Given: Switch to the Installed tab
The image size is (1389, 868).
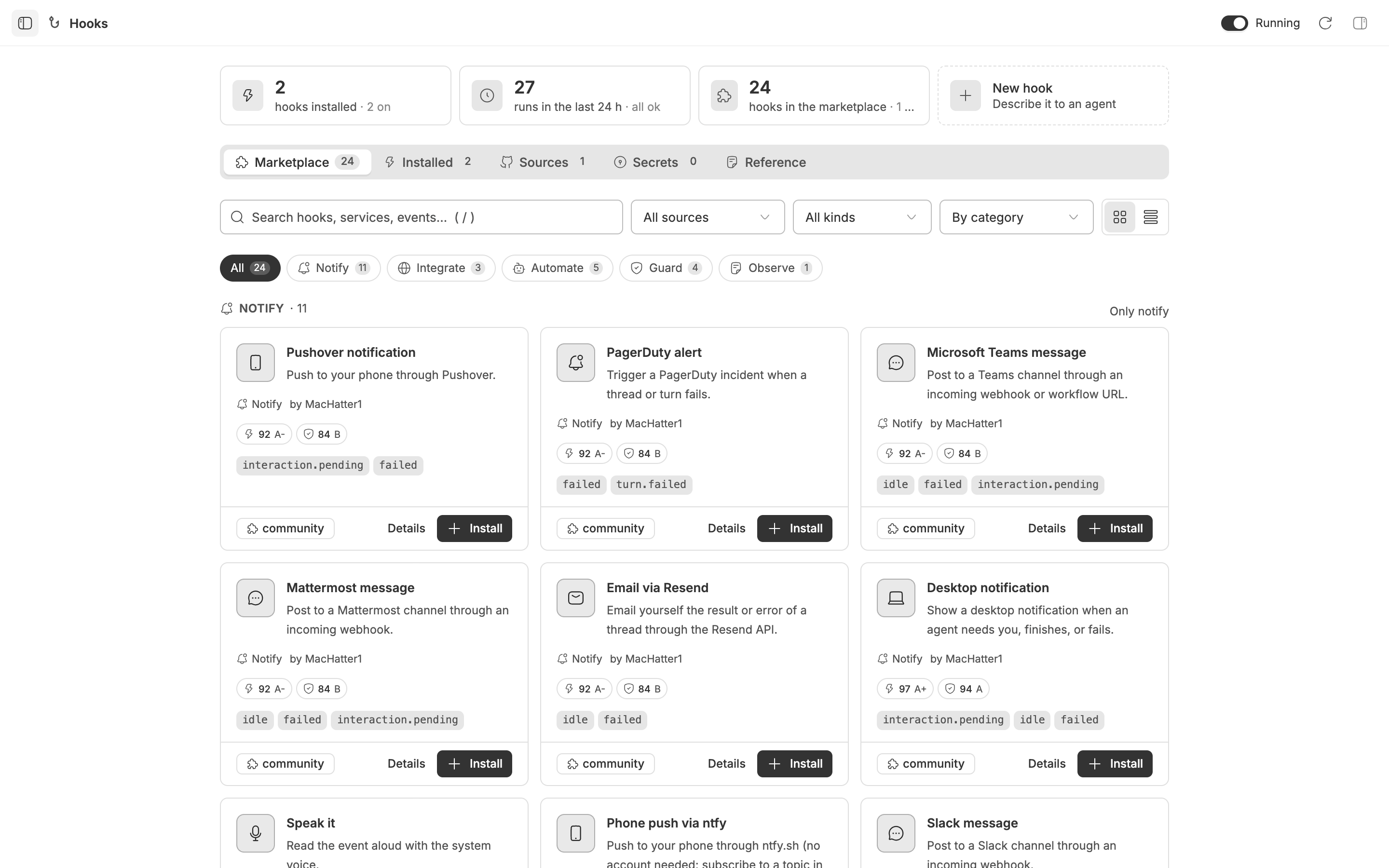Looking at the screenshot, I should pyautogui.click(x=428, y=162).
